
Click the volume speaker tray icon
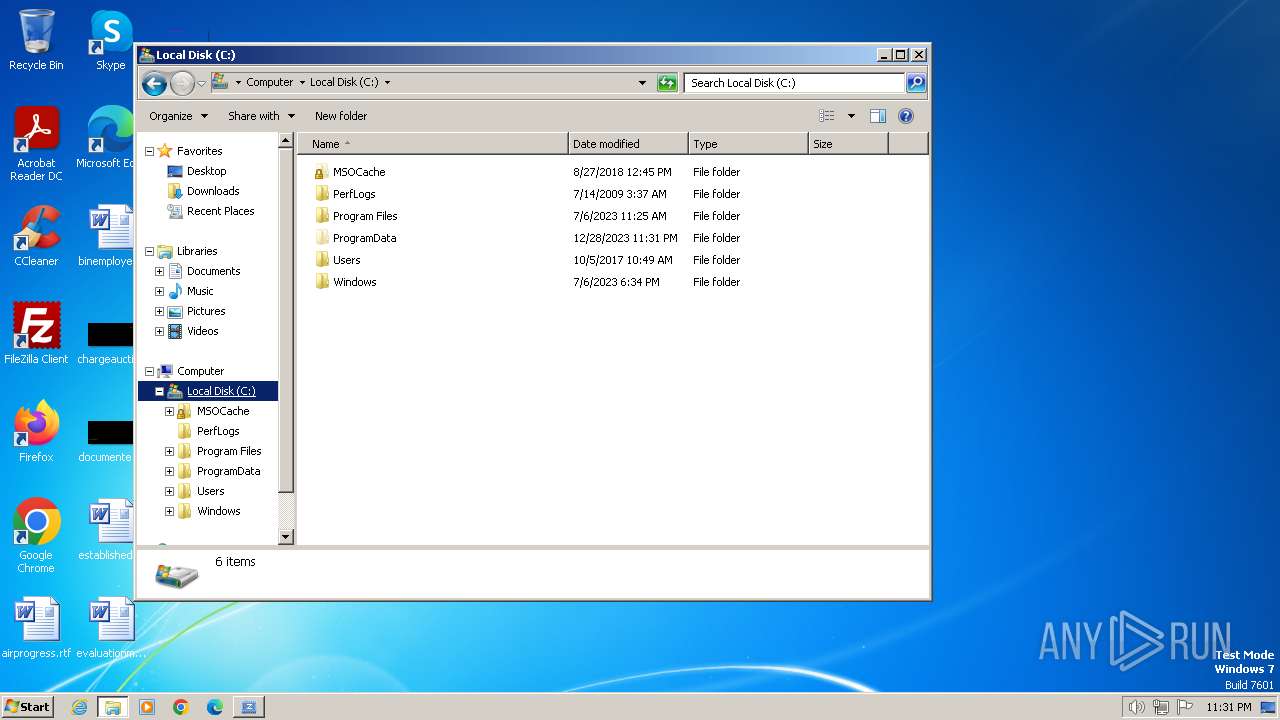(x=1136, y=707)
